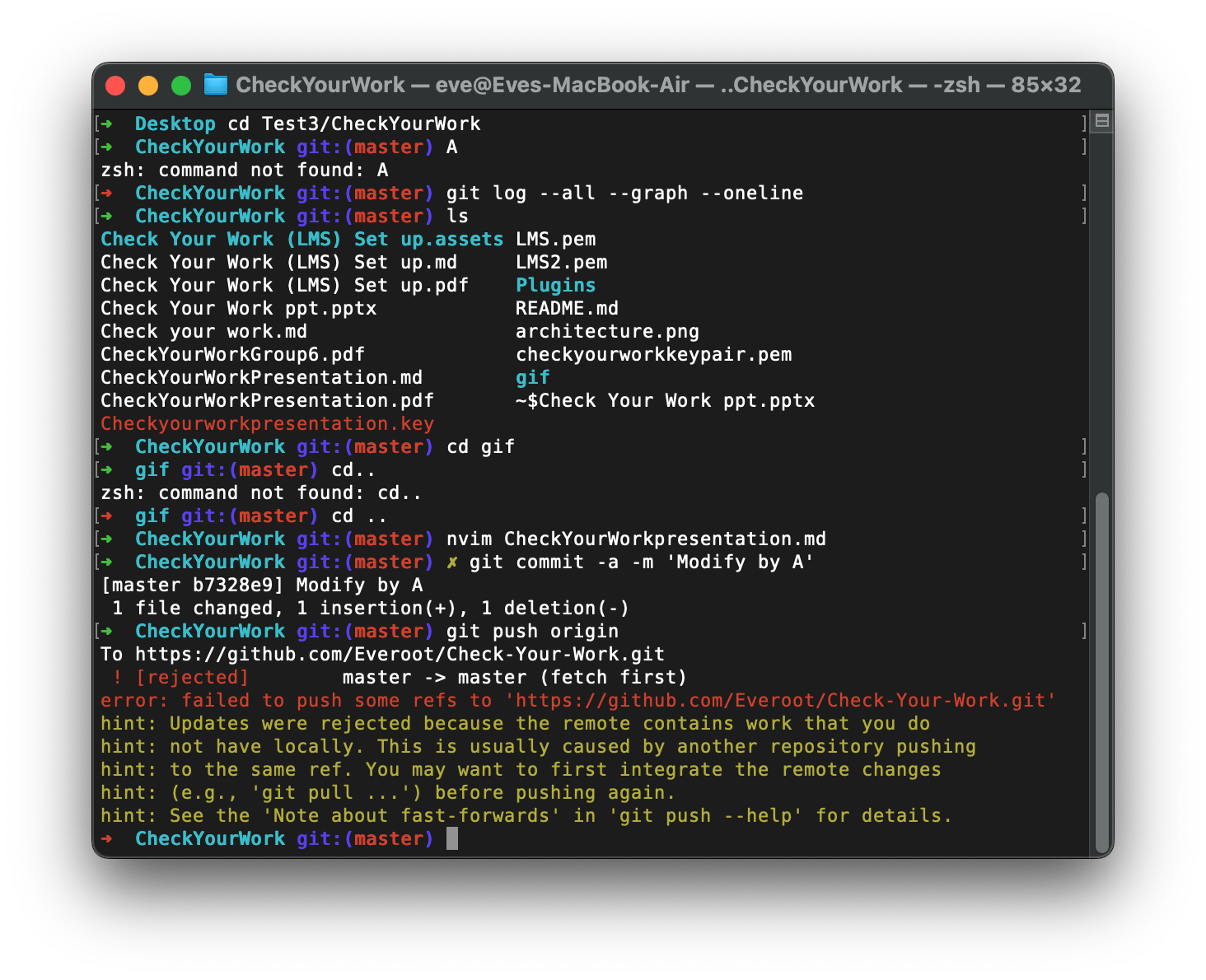Click the red '! [rejected]' status text
This screenshot has height=980, width=1206.
tap(180, 677)
